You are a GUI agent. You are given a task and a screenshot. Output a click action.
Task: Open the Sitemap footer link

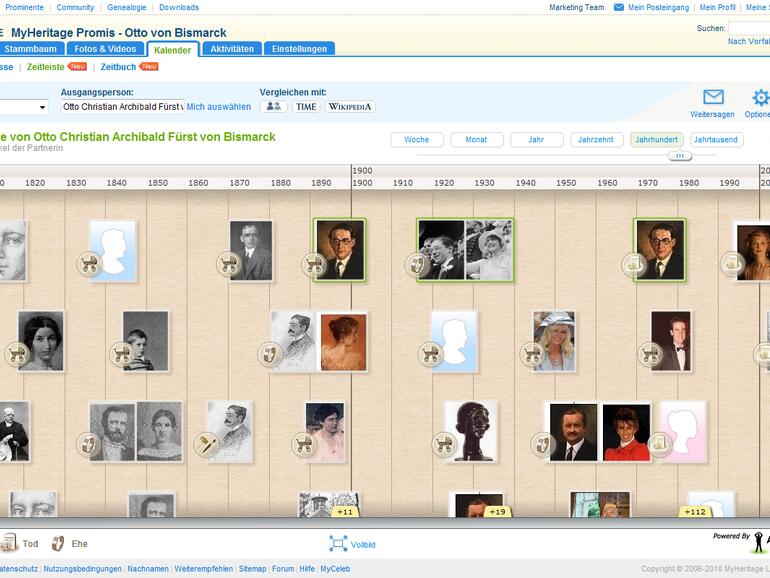252,569
